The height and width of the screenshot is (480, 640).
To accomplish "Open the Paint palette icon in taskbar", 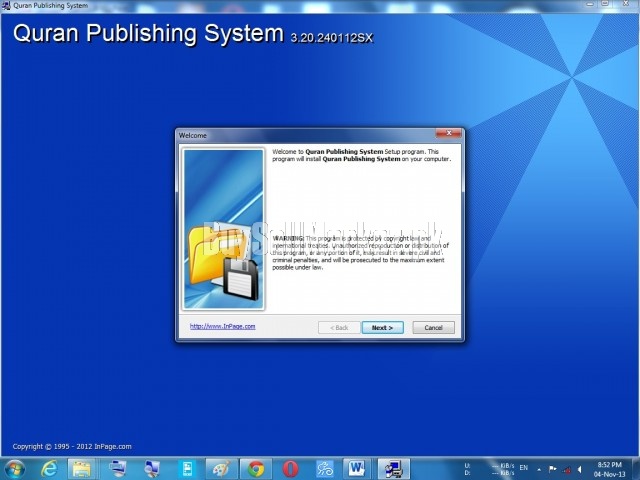I will (x=220, y=468).
